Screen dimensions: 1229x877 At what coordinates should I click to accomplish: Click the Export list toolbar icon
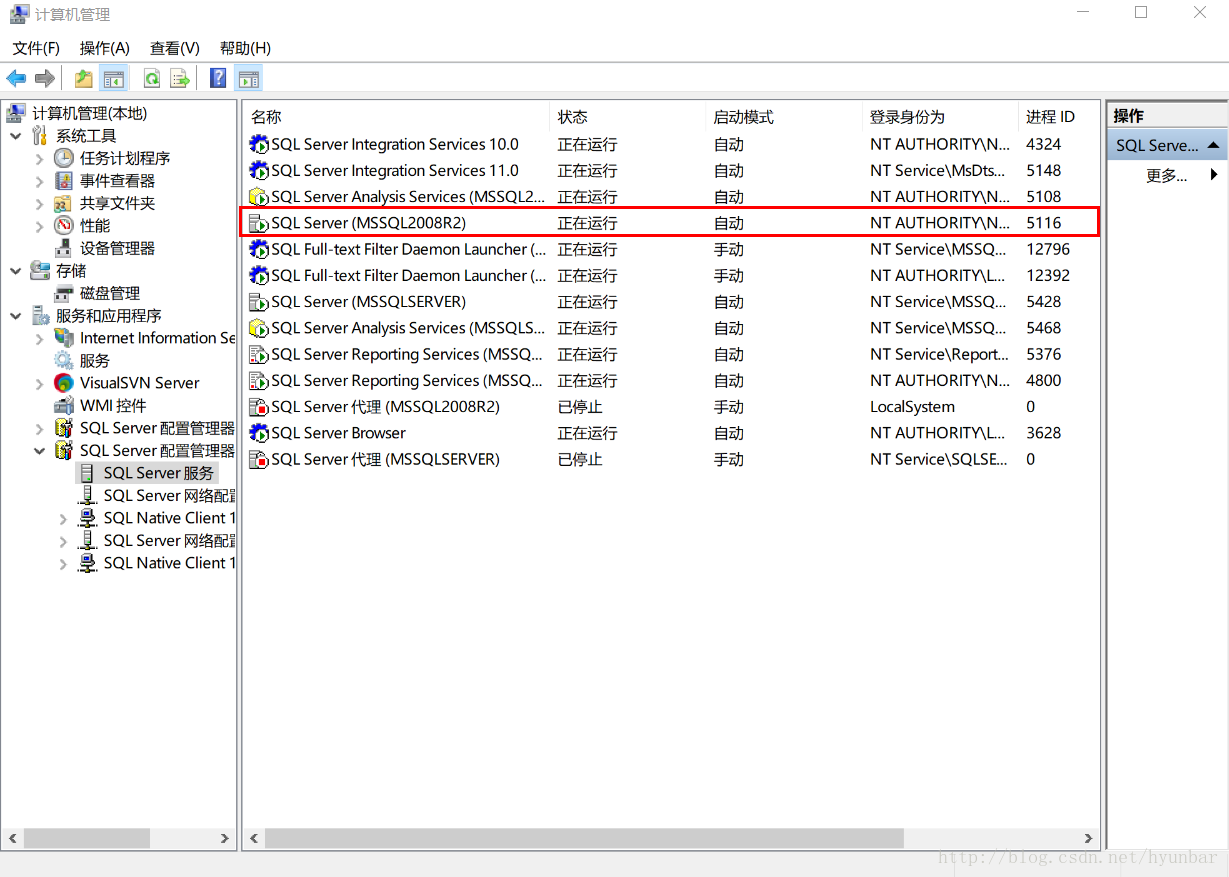tap(180, 79)
